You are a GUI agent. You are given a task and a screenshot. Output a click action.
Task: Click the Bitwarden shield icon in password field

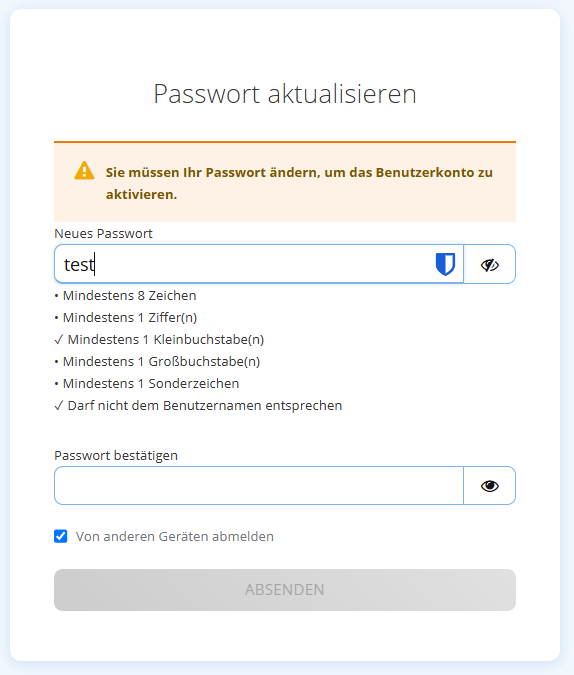tap(445, 264)
